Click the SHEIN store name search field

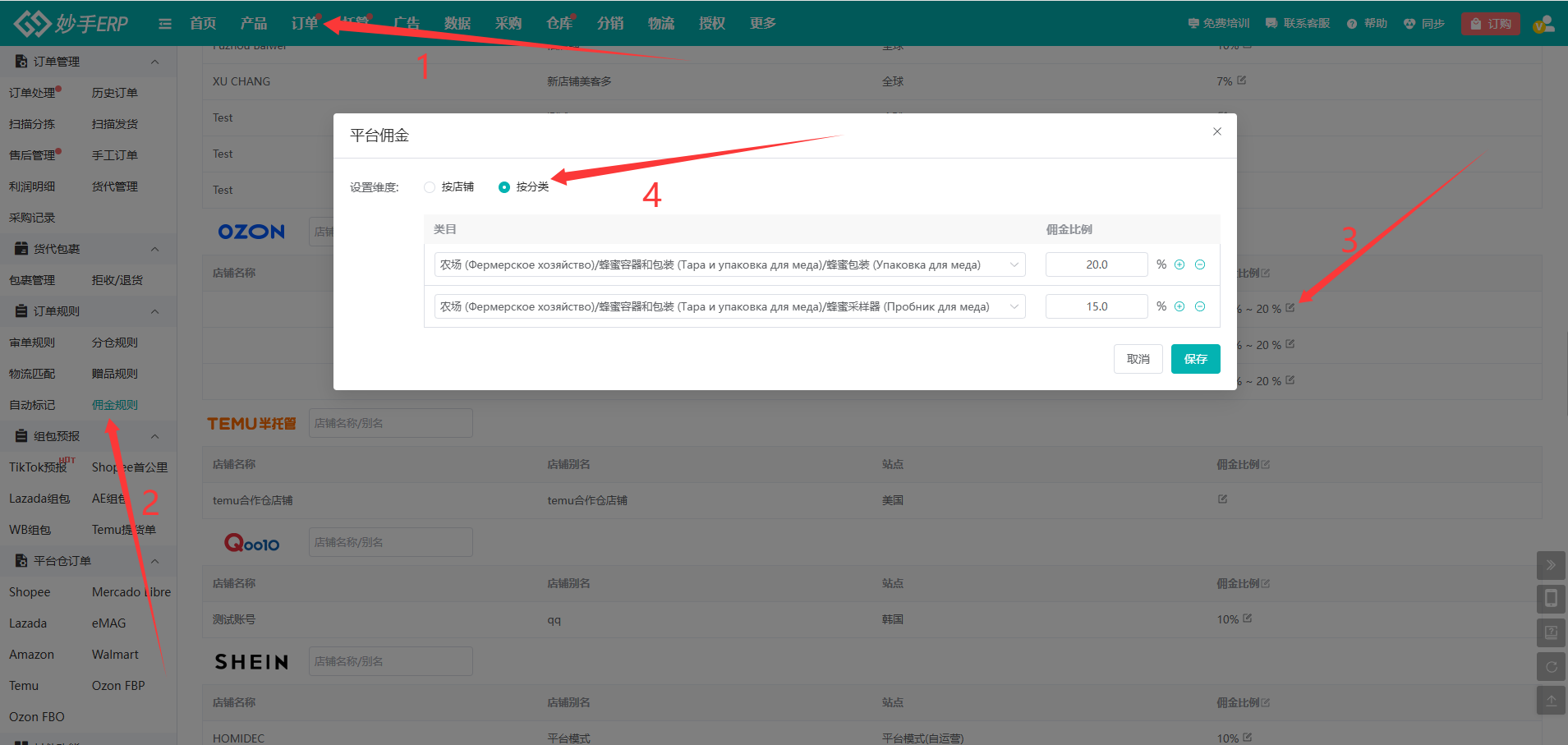click(391, 661)
